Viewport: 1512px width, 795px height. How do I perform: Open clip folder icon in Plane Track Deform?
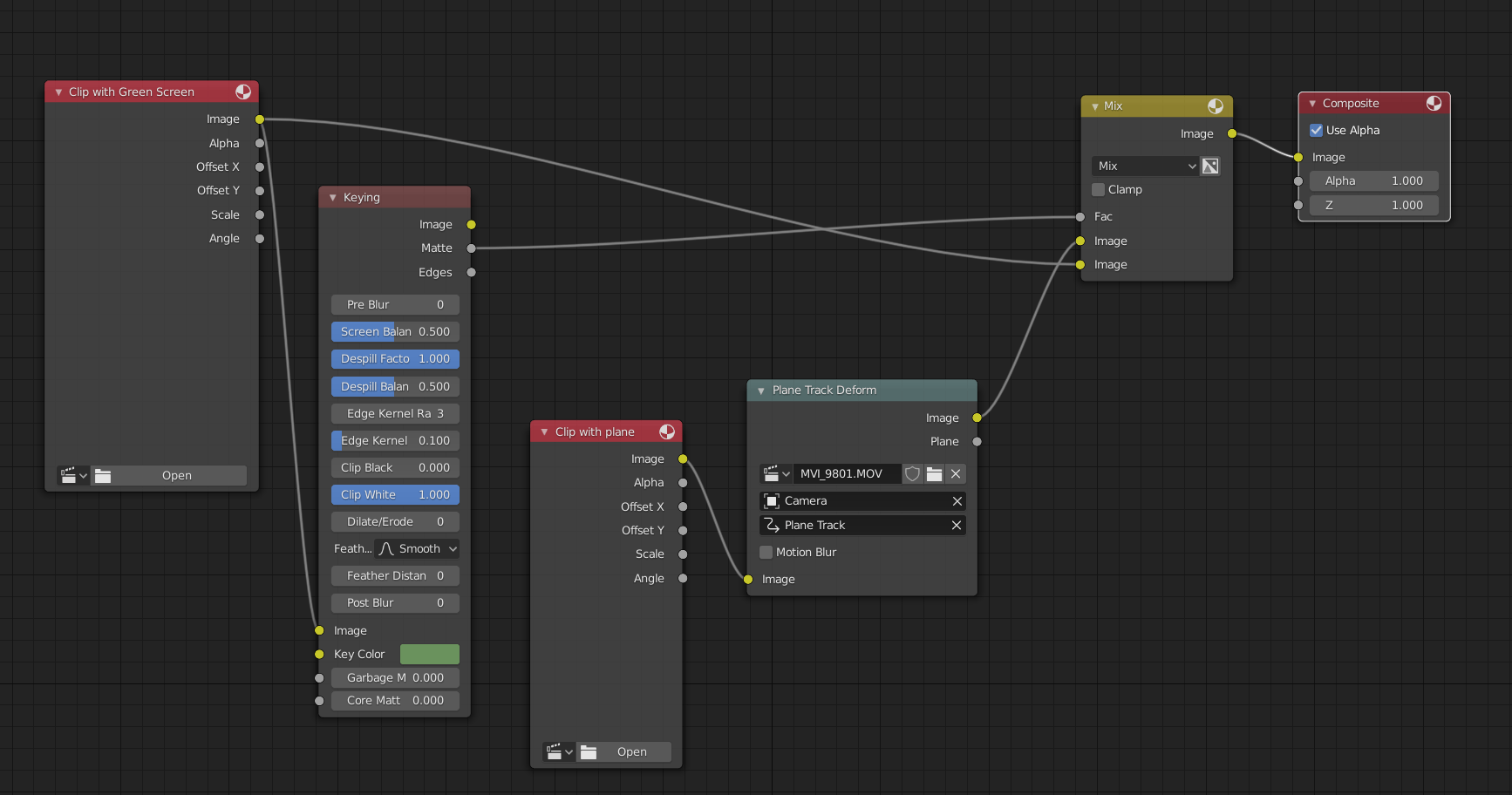pyautogui.click(x=935, y=474)
